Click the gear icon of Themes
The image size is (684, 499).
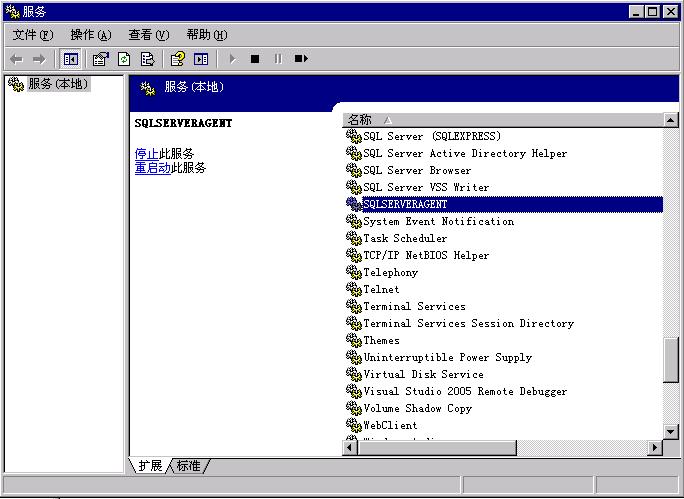coord(354,340)
